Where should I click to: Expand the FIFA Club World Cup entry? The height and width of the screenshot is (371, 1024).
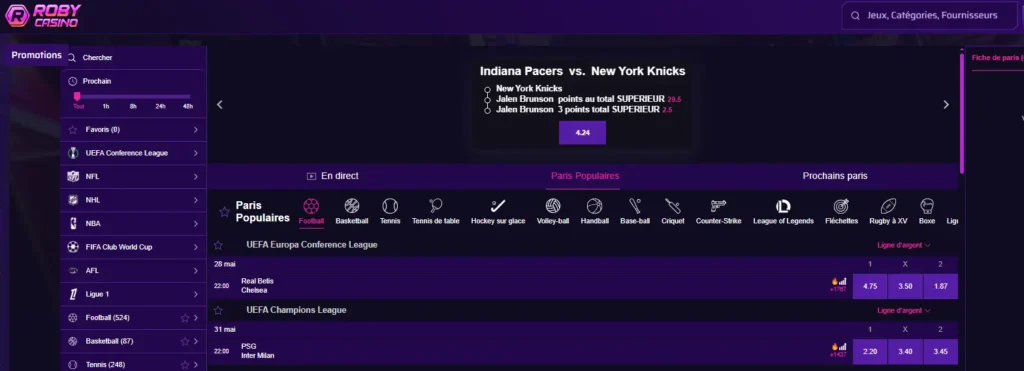point(133,247)
